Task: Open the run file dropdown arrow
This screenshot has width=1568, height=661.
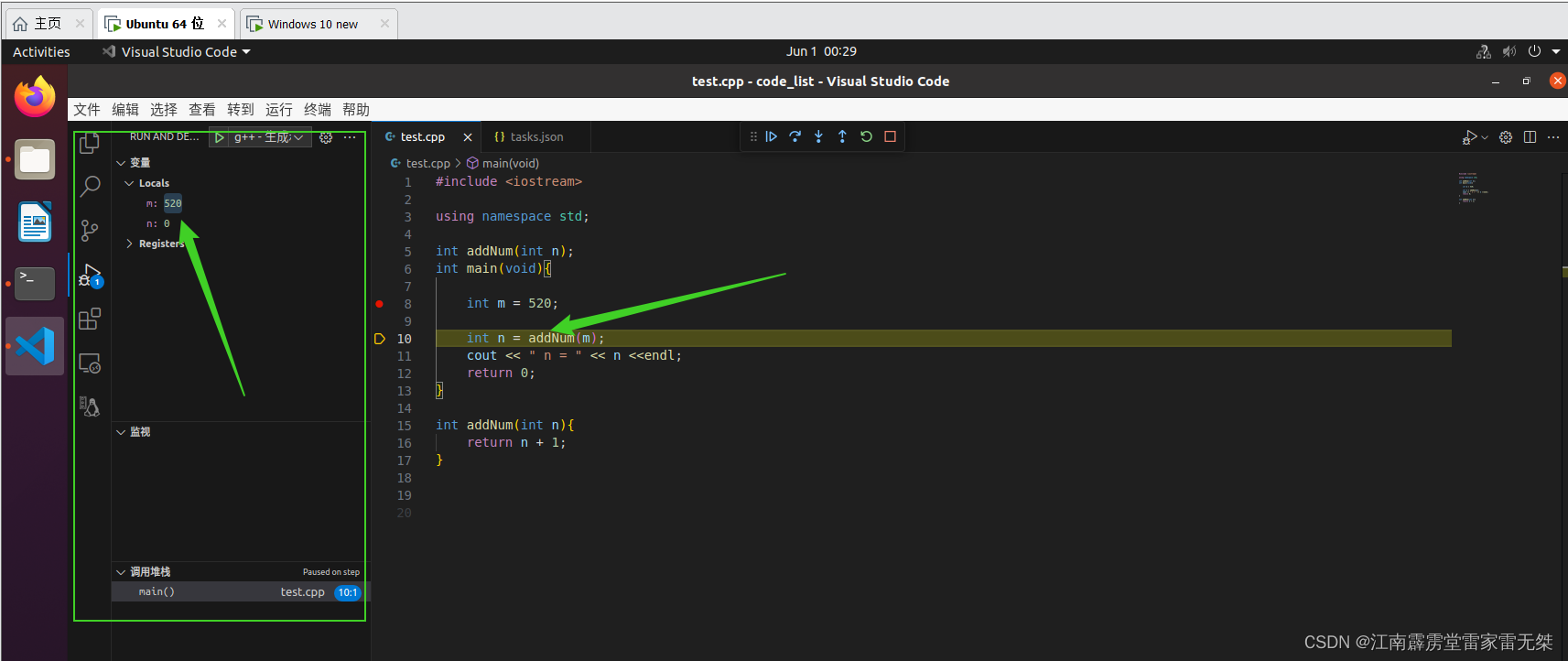Action: tap(1485, 137)
